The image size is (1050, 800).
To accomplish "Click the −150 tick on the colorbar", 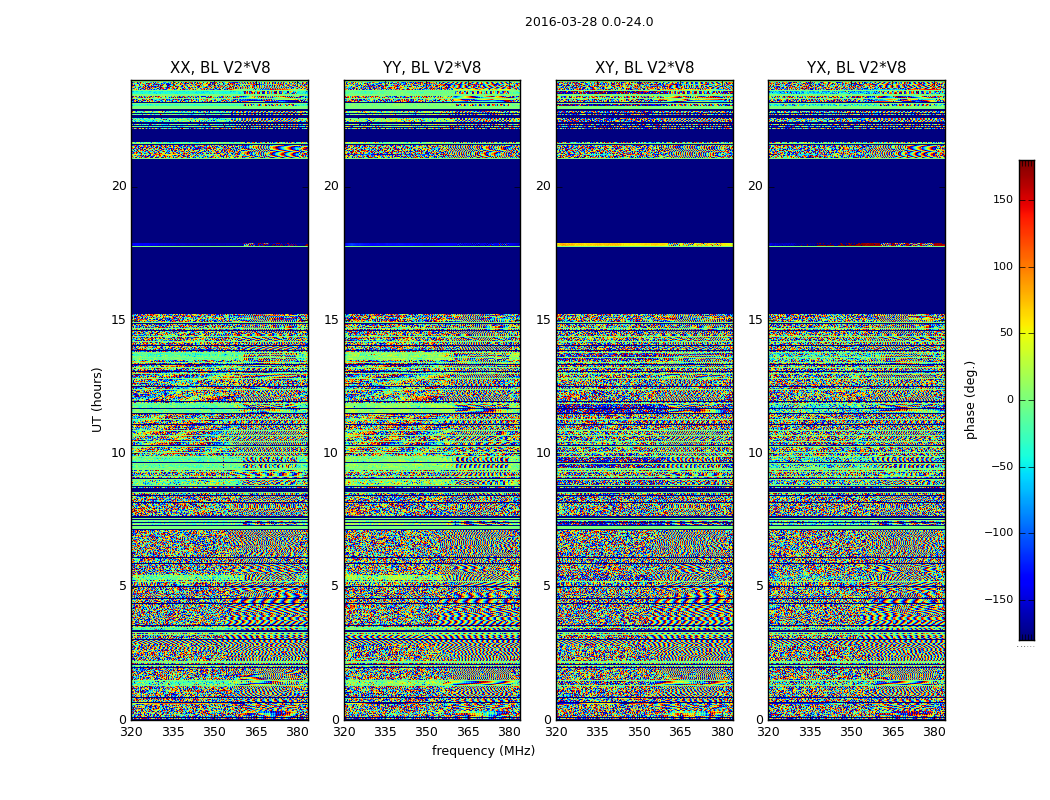I will (x=999, y=600).
